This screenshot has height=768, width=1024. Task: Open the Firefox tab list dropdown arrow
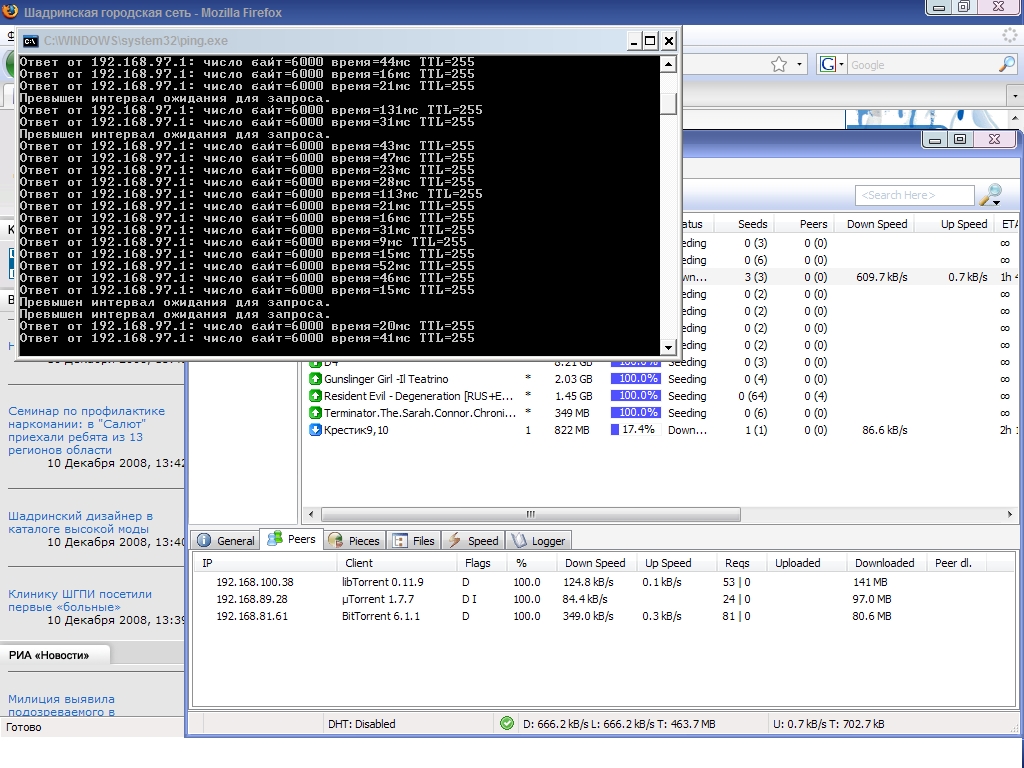(1015, 96)
